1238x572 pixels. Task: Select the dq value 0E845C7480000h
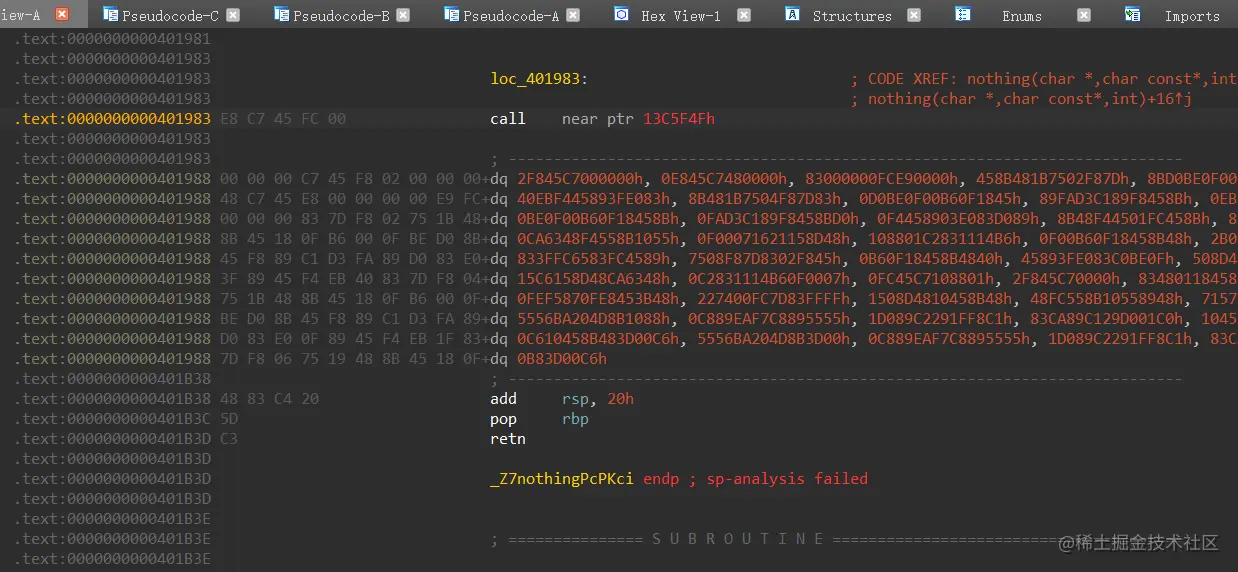(x=723, y=179)
